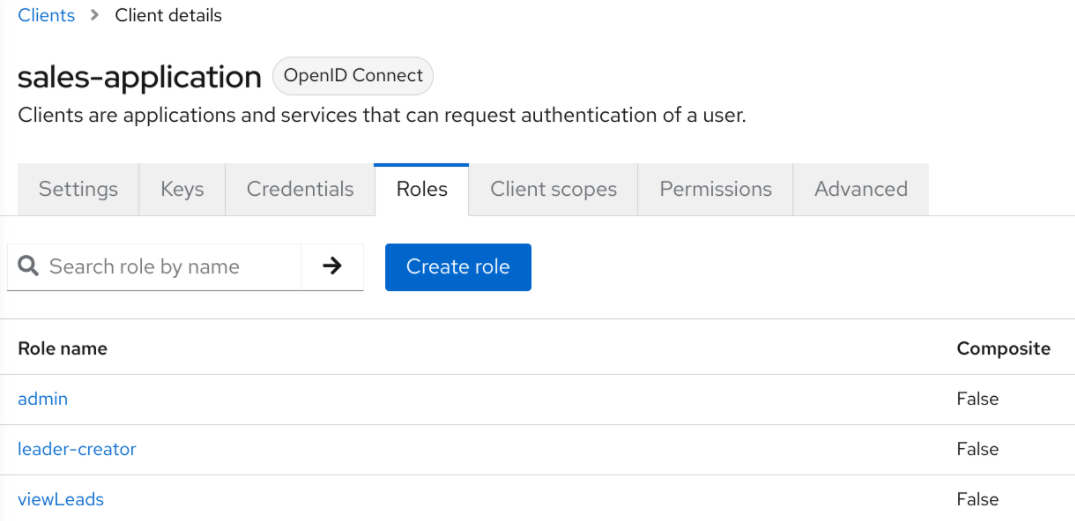Image resolution: width=1075 pixels, height=521 pixels.
Task: Open the Client scopes tab
Action: 553,189
